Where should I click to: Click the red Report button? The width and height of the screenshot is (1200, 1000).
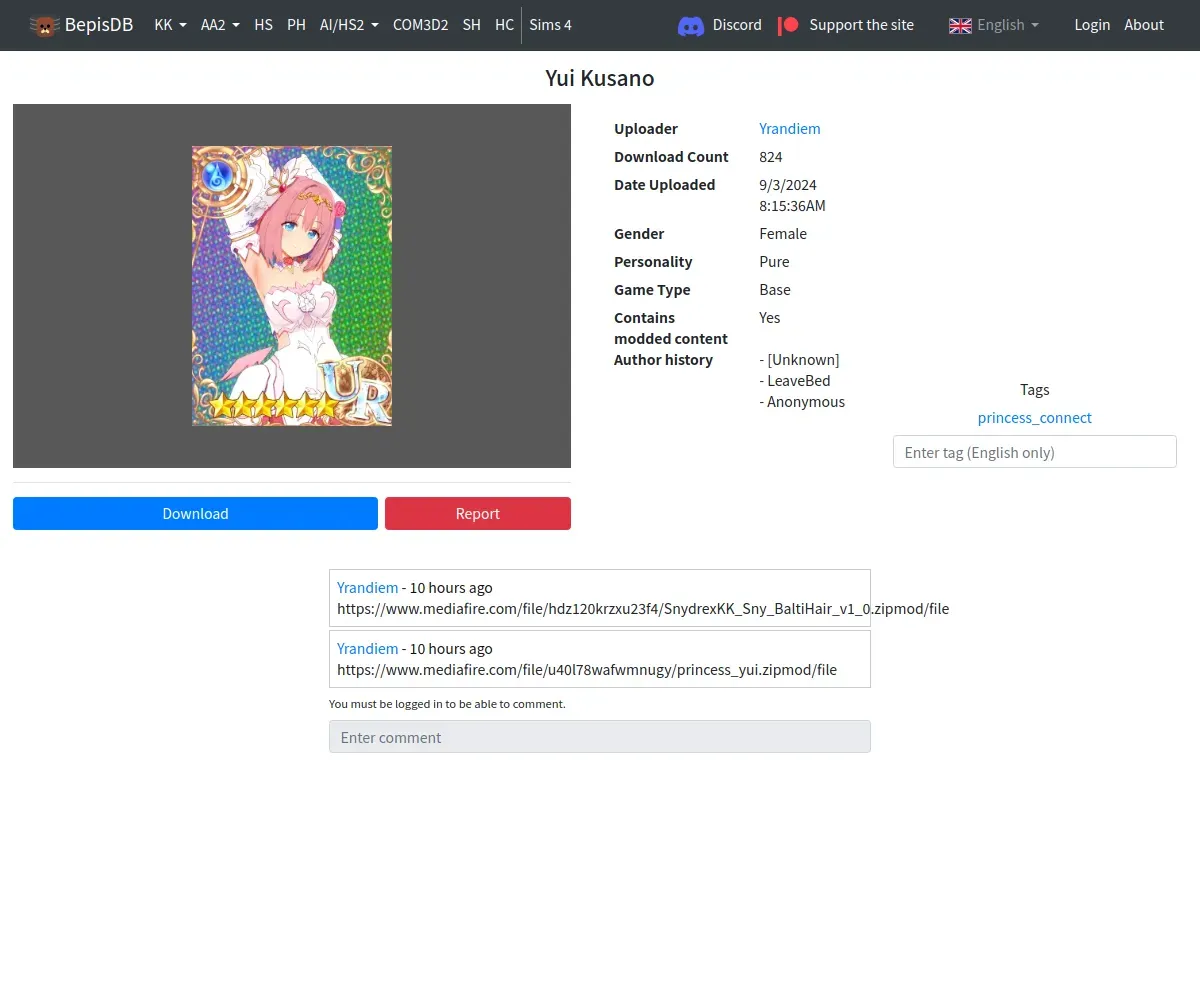tap(478, 513)
